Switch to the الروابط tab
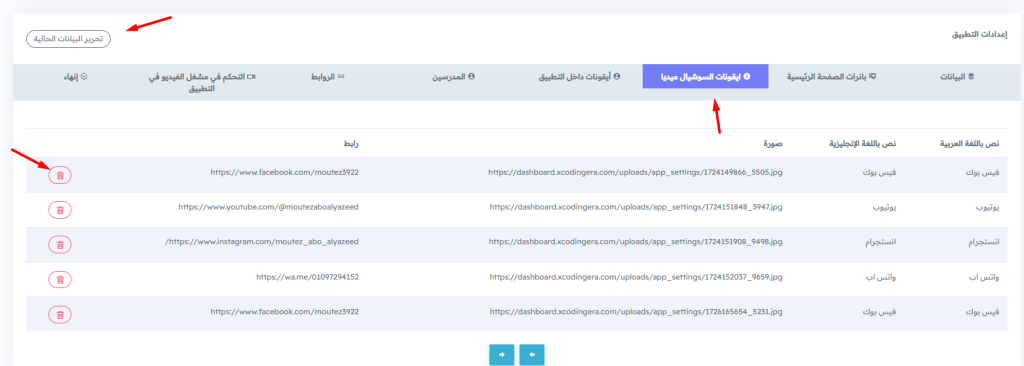The width and height of the screenshot is (1024, 366). tap(327, 76)
